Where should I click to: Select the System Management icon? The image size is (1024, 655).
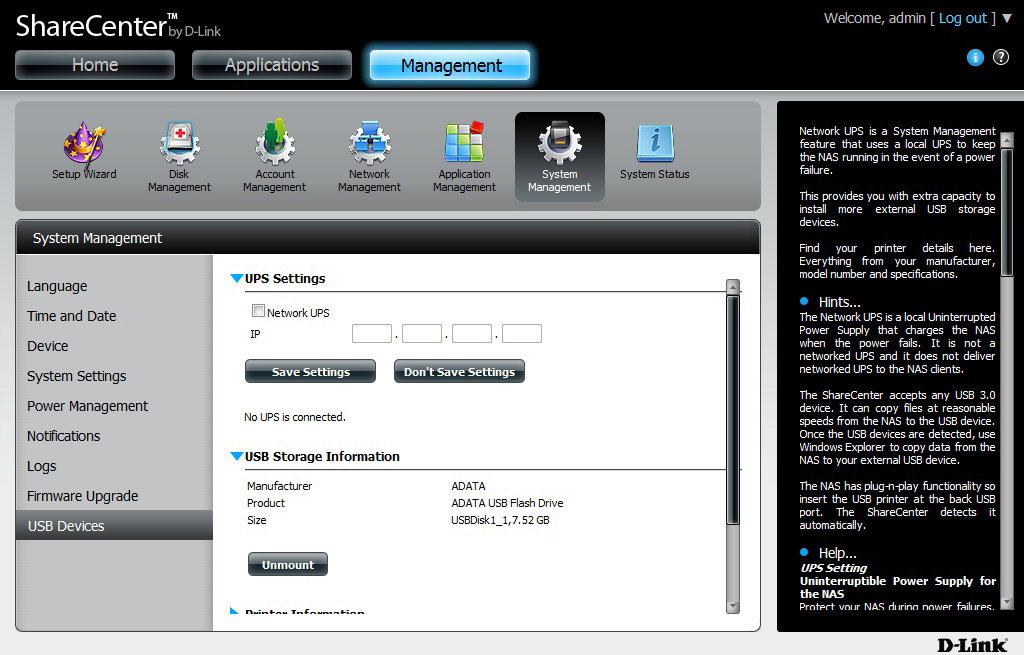tap(560, 157)
